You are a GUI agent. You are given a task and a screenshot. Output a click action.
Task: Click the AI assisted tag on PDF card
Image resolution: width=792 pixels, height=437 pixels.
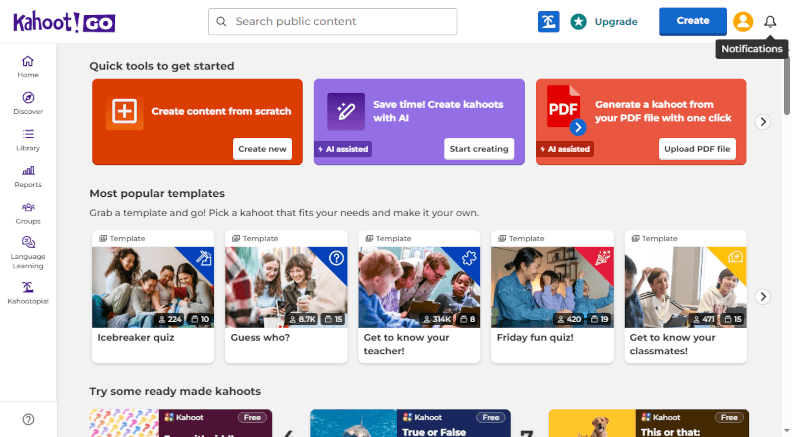[565, 149]
